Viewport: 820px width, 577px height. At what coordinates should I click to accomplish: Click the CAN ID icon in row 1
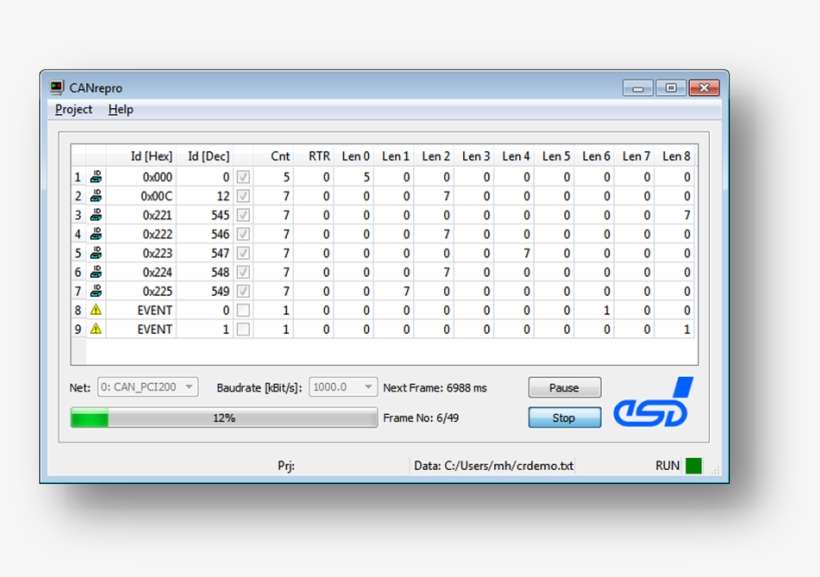(96, 177)
